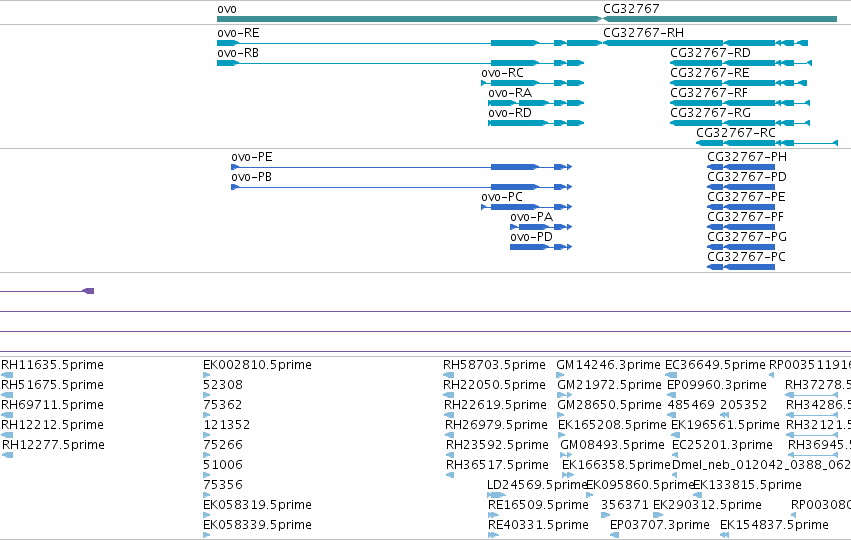This screenshot has width=851, height=540.
Task: Select ovo-RA transcript label
Action: (510, 93)
